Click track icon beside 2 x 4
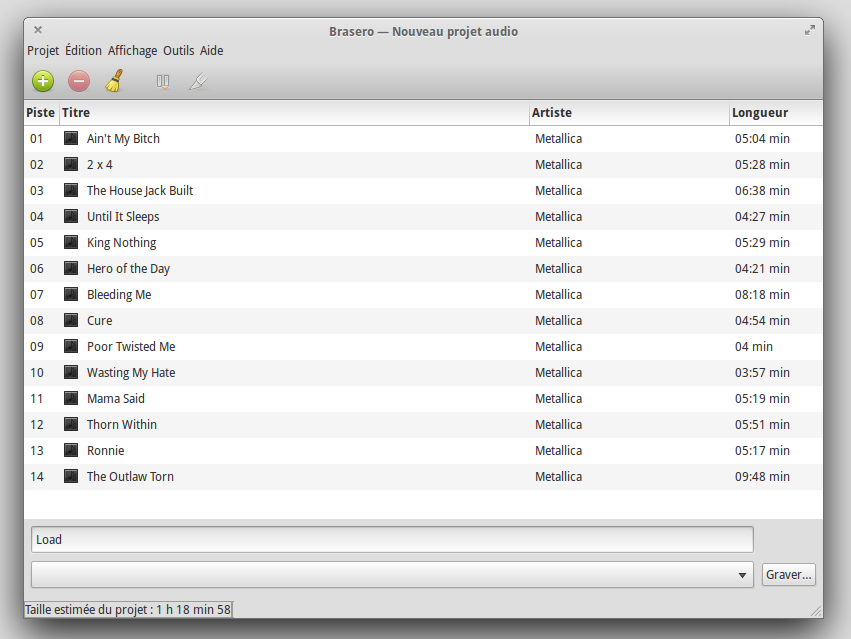 [x=71, y=164]
